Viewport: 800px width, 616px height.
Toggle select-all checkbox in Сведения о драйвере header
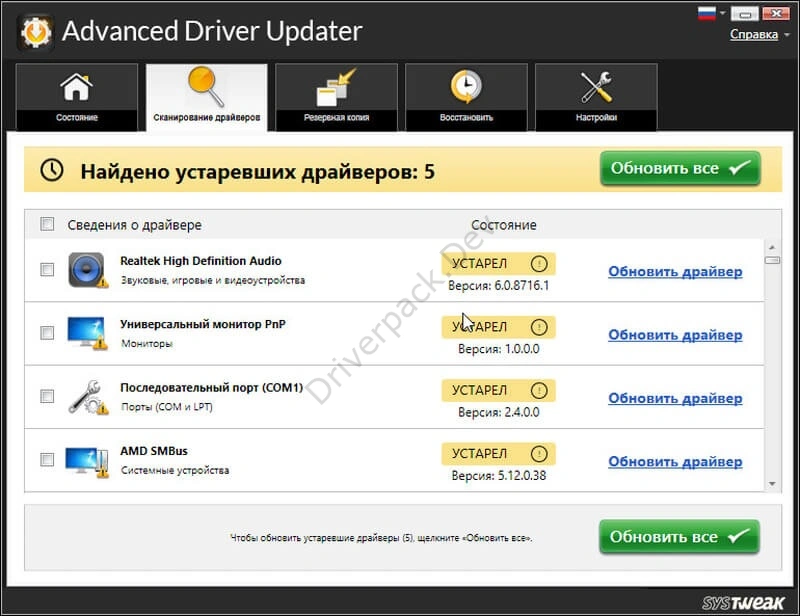tap(47, 224)
